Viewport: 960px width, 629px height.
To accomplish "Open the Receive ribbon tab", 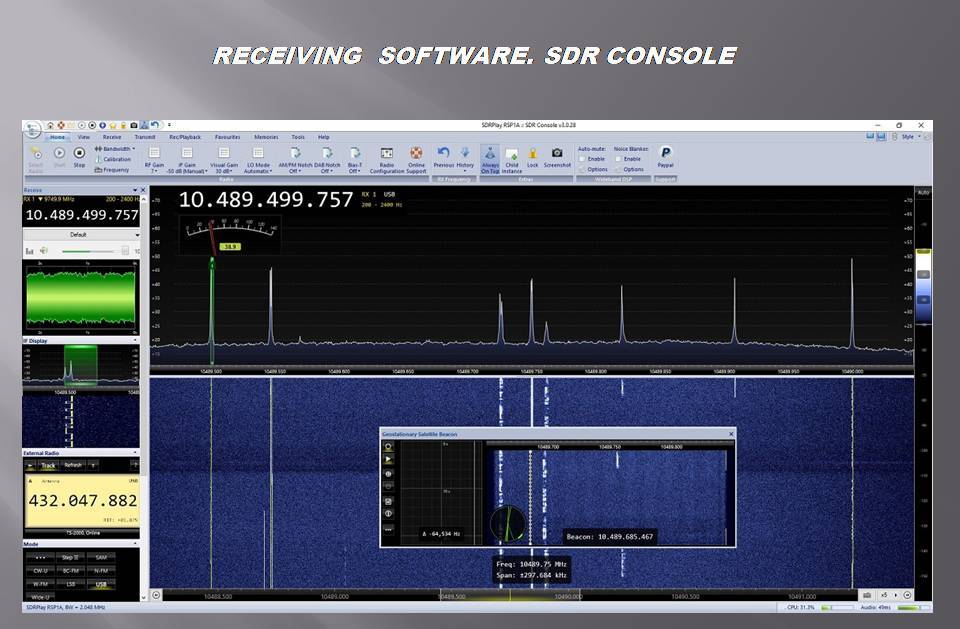I will 112,137.
